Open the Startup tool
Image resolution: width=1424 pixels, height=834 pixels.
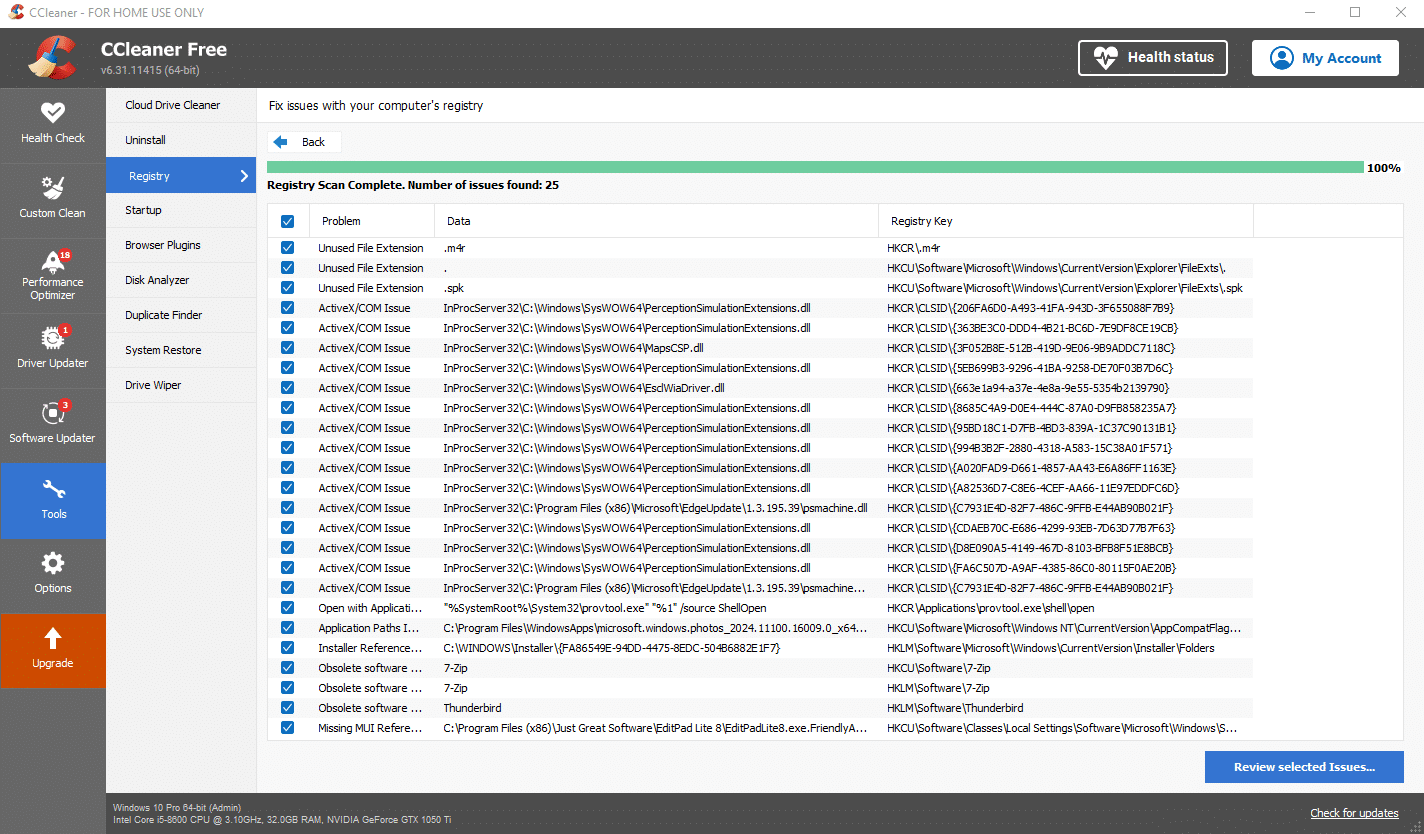pyautogui.click(x=181, y=210)
